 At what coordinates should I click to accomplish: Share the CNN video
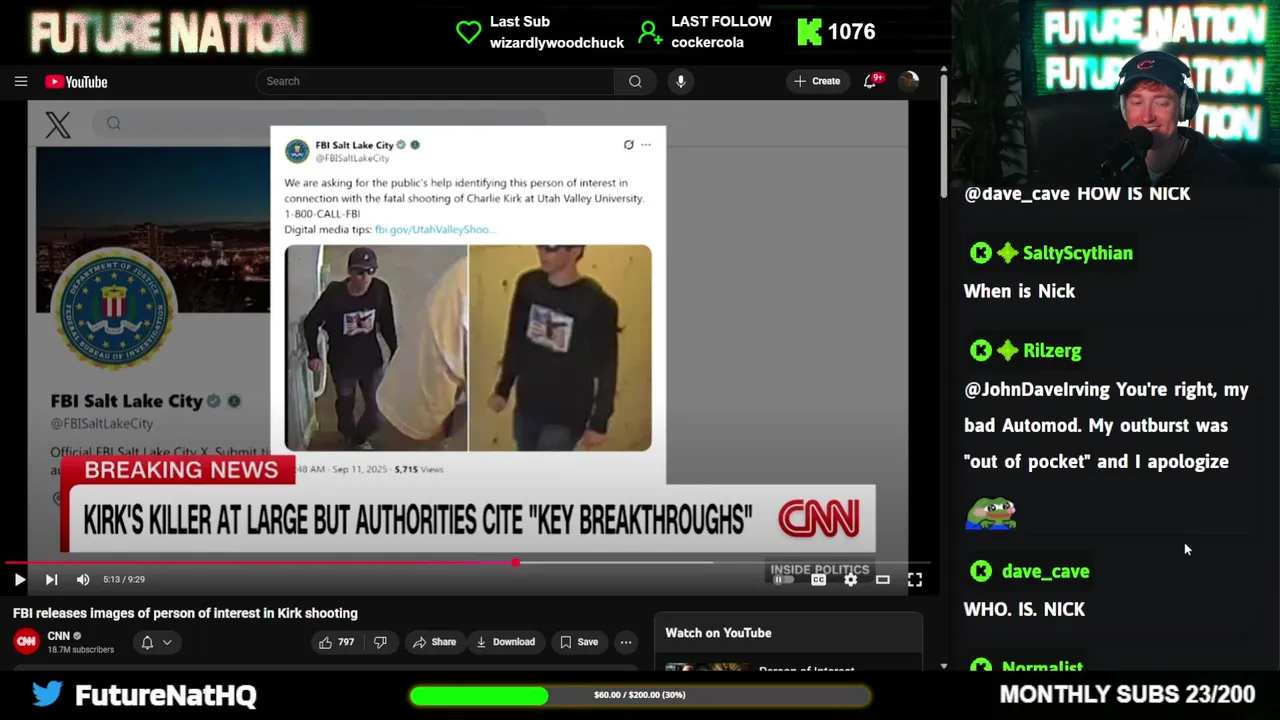coord(434,642)
